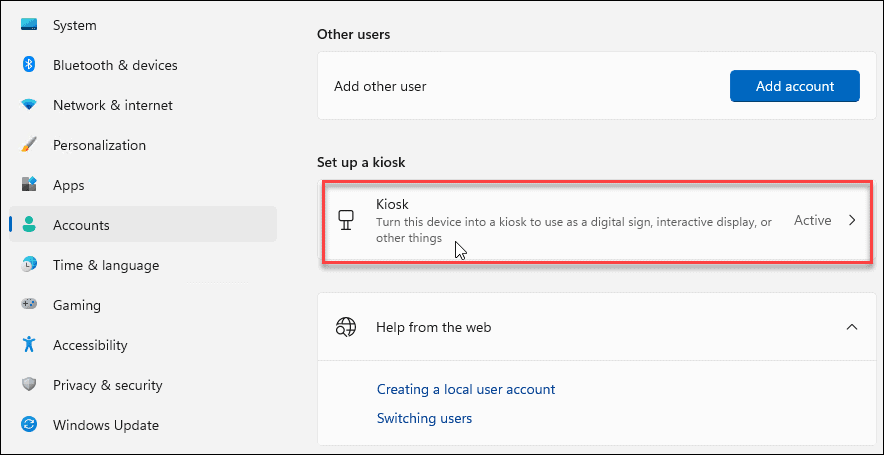Click the Windows Update sync icon

tap(29, 425)
